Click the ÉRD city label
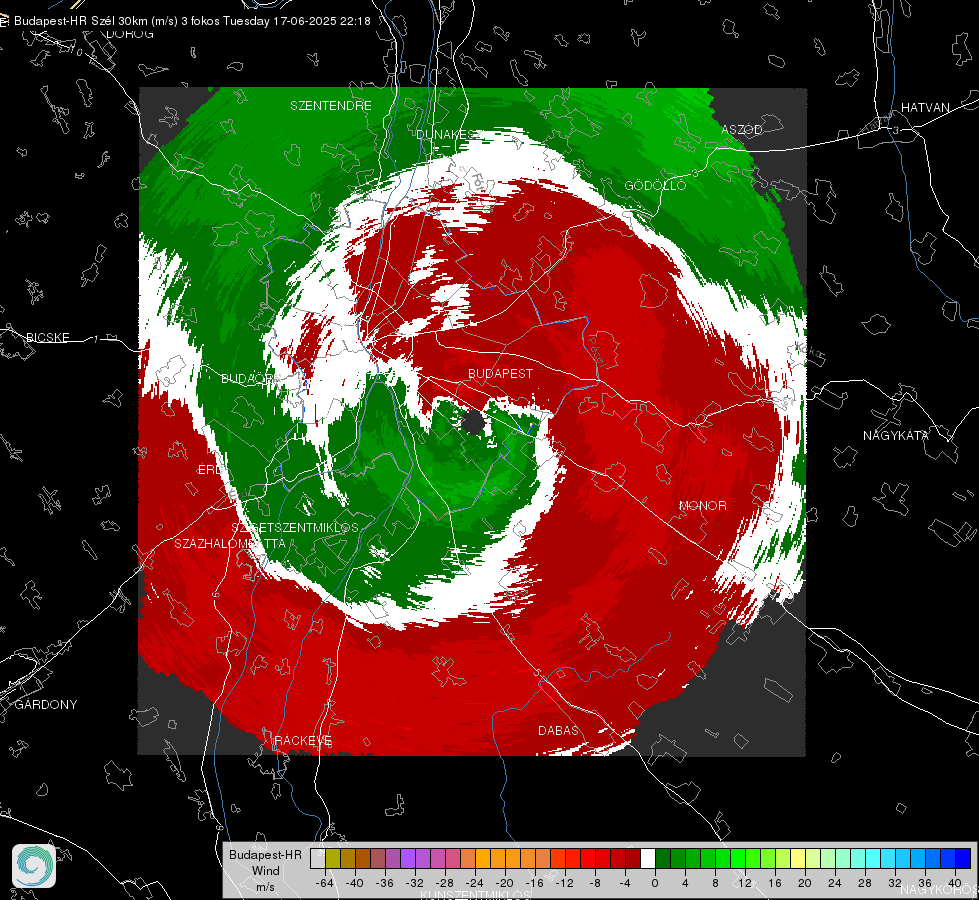The height and width of the screenshot is (900, 979). point(209,470)
